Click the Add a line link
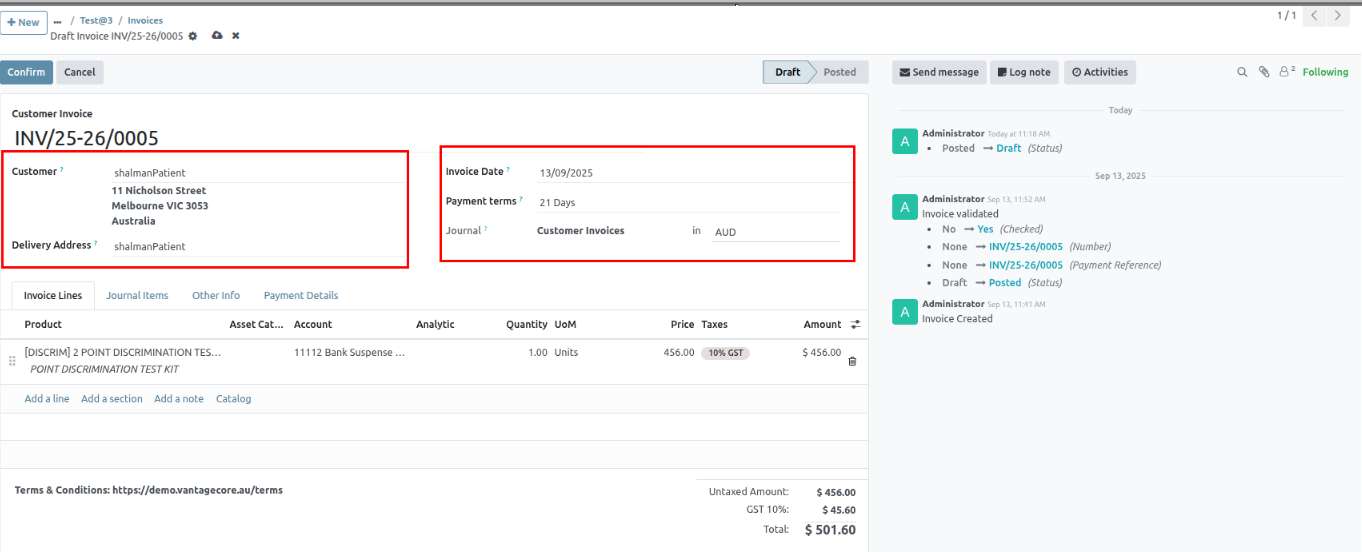 click(x=47, y=399)
